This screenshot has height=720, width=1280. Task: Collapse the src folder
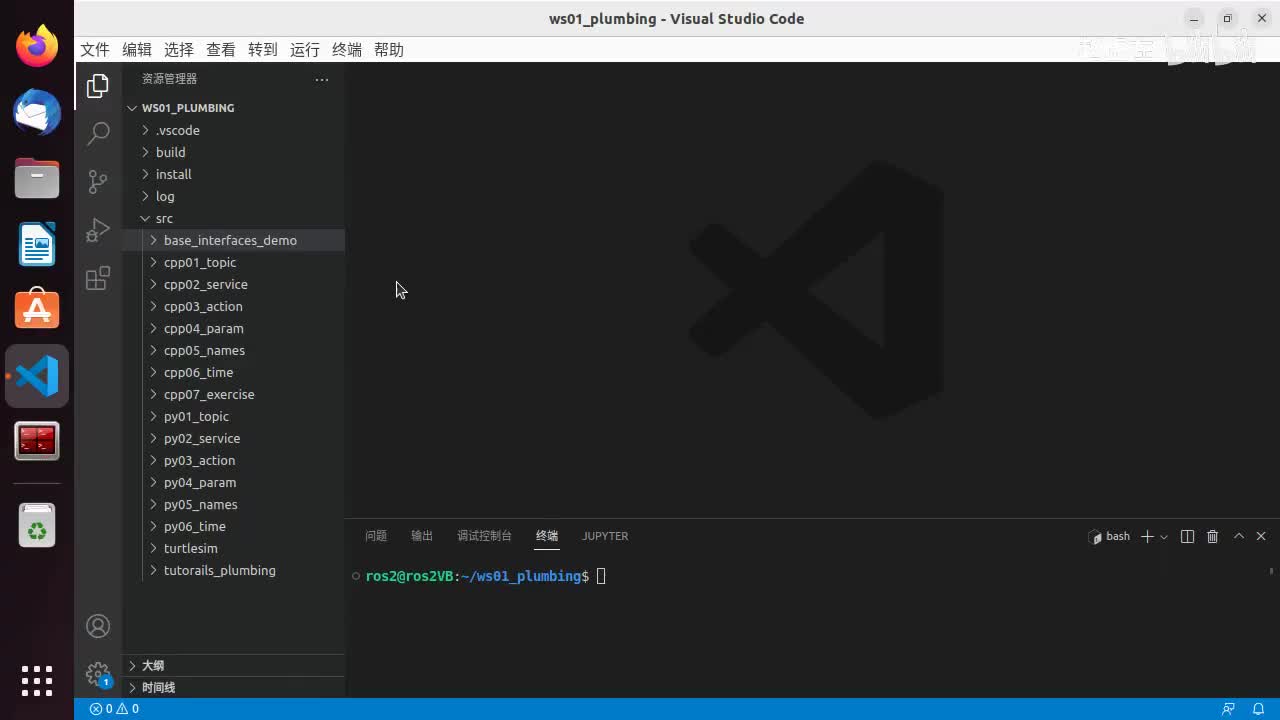(234, 218)
